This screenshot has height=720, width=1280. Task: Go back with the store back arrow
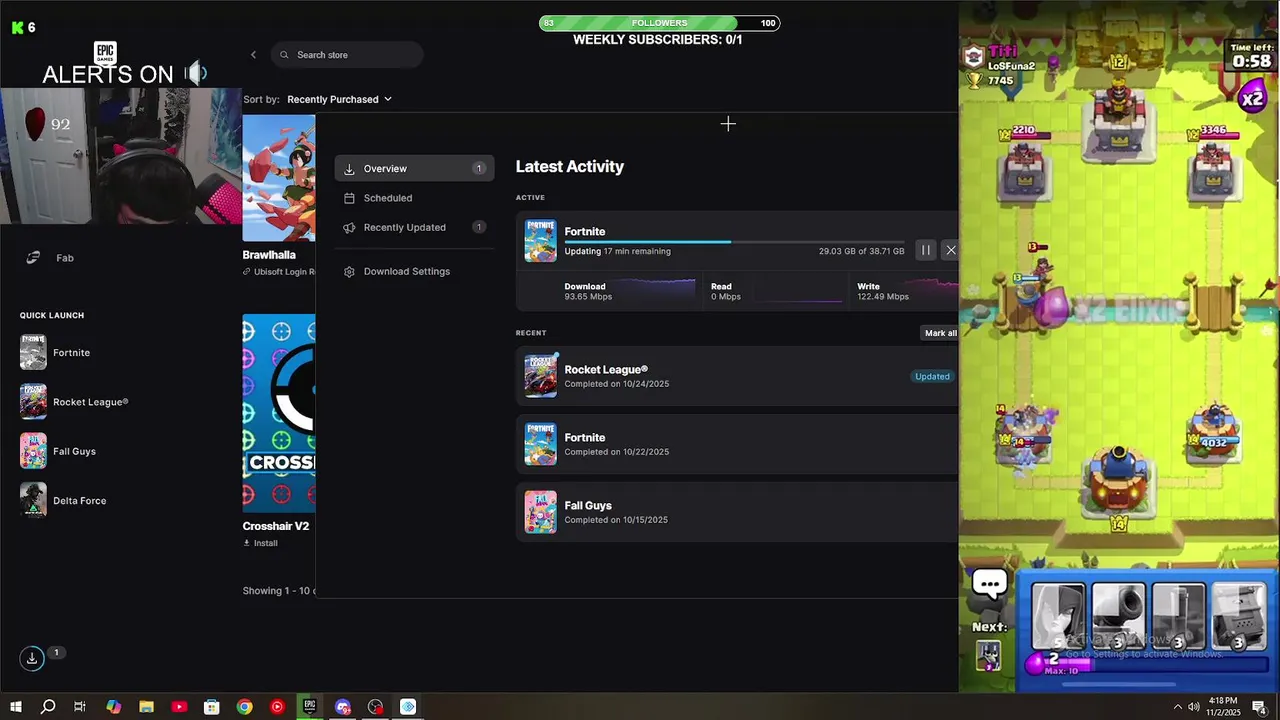pyautogui.click(x=253, y=55)
